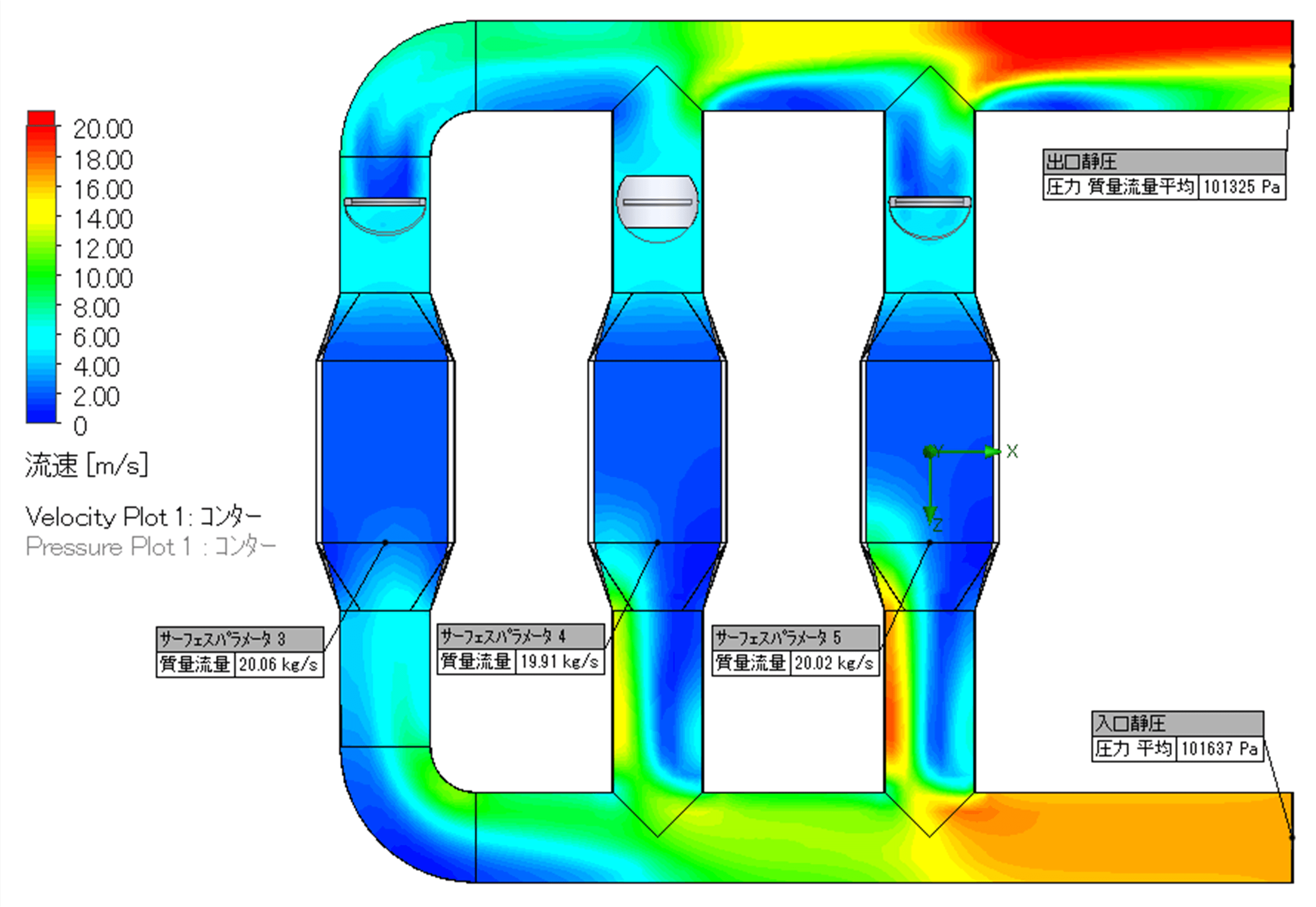Screen dimensions: 1316x907
Task: Select the 101637 Pa inlet pressure value
Action: [1219, 749]
